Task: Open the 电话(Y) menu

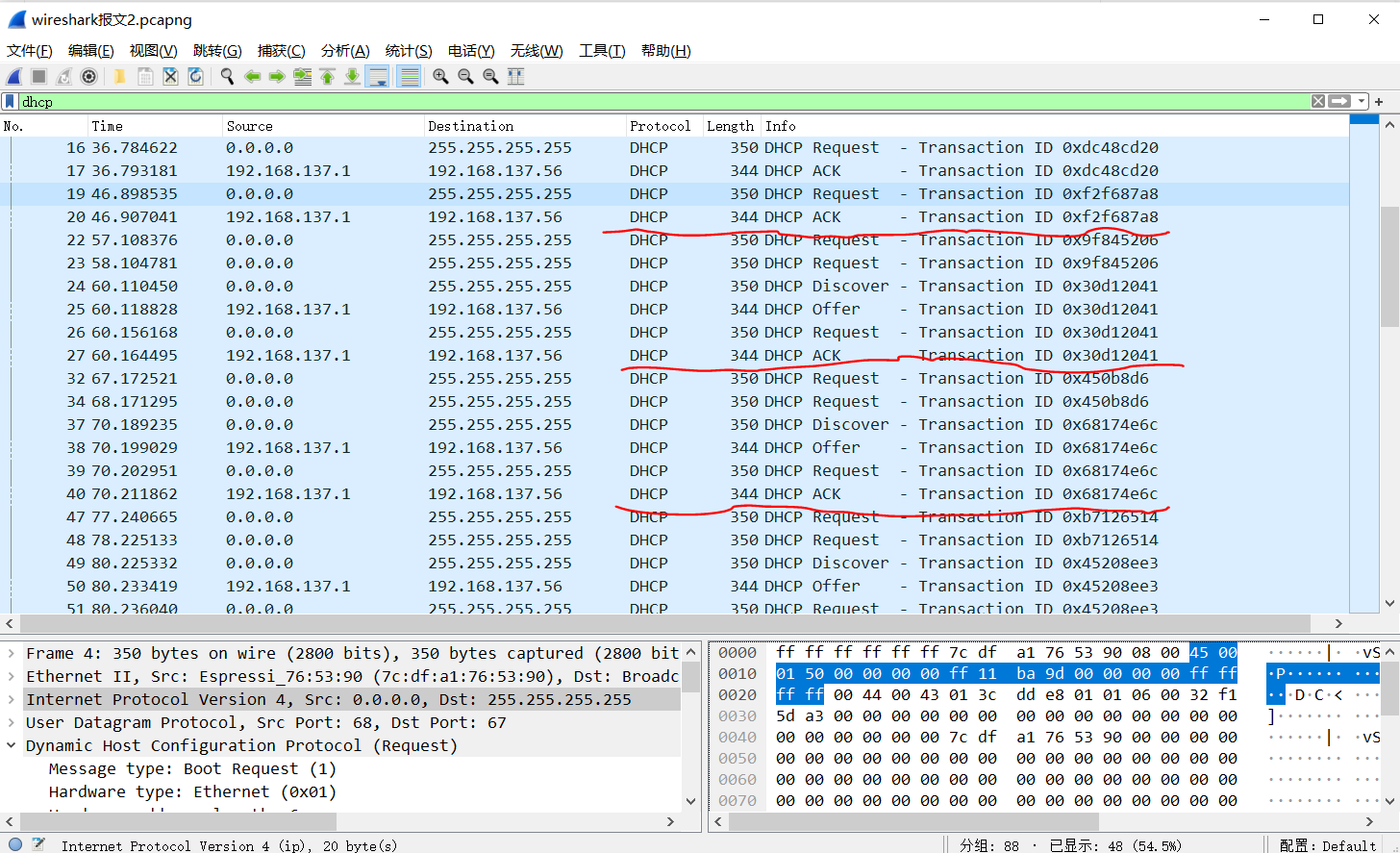Action: click(471, 51)
